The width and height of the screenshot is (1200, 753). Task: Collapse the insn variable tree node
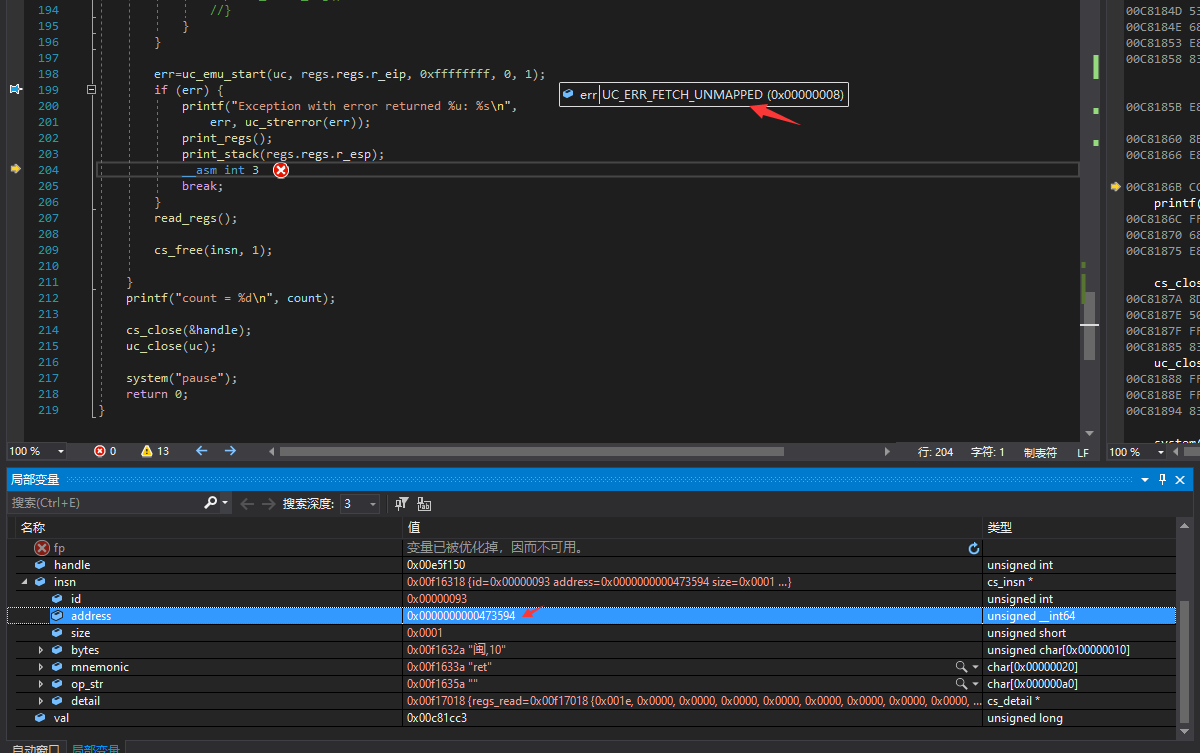coord(24,582)
